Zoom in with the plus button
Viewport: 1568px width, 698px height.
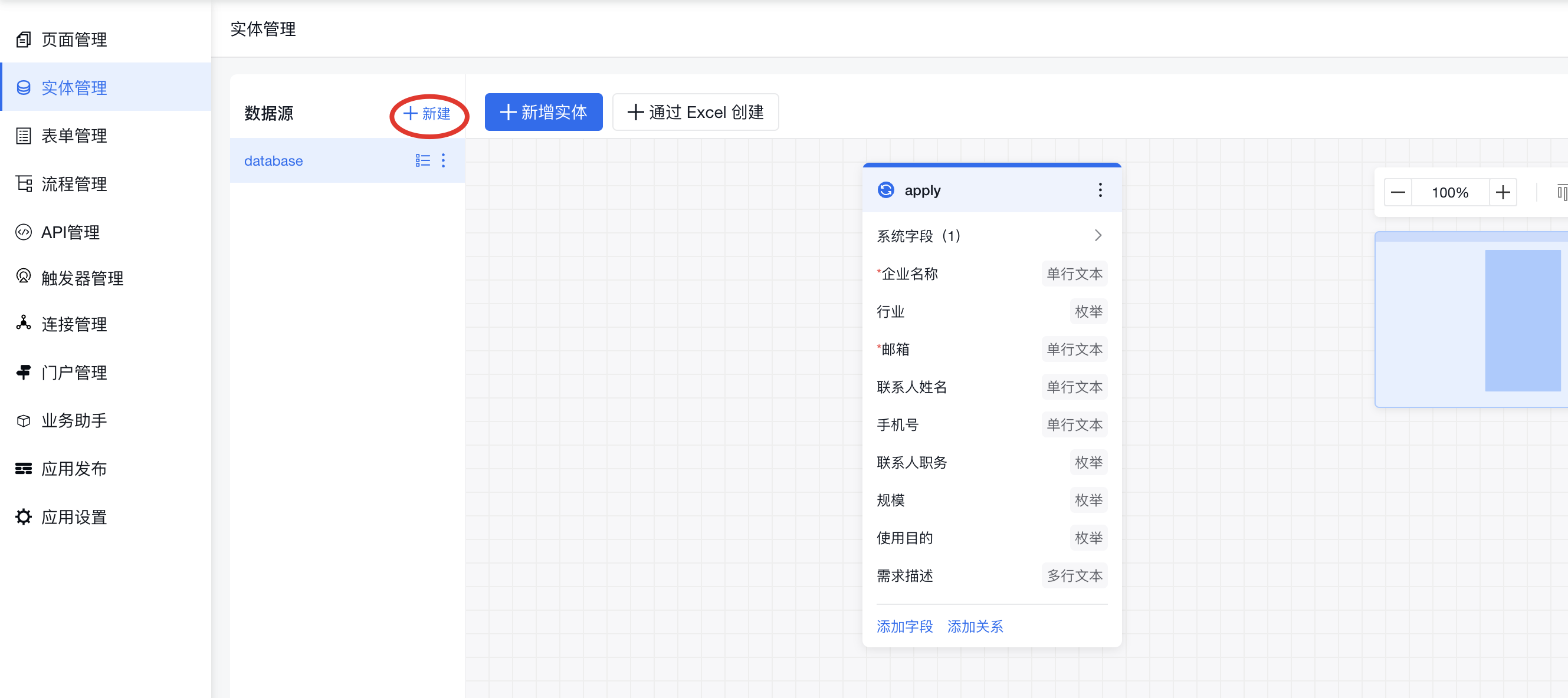(x=1503, y=193)
